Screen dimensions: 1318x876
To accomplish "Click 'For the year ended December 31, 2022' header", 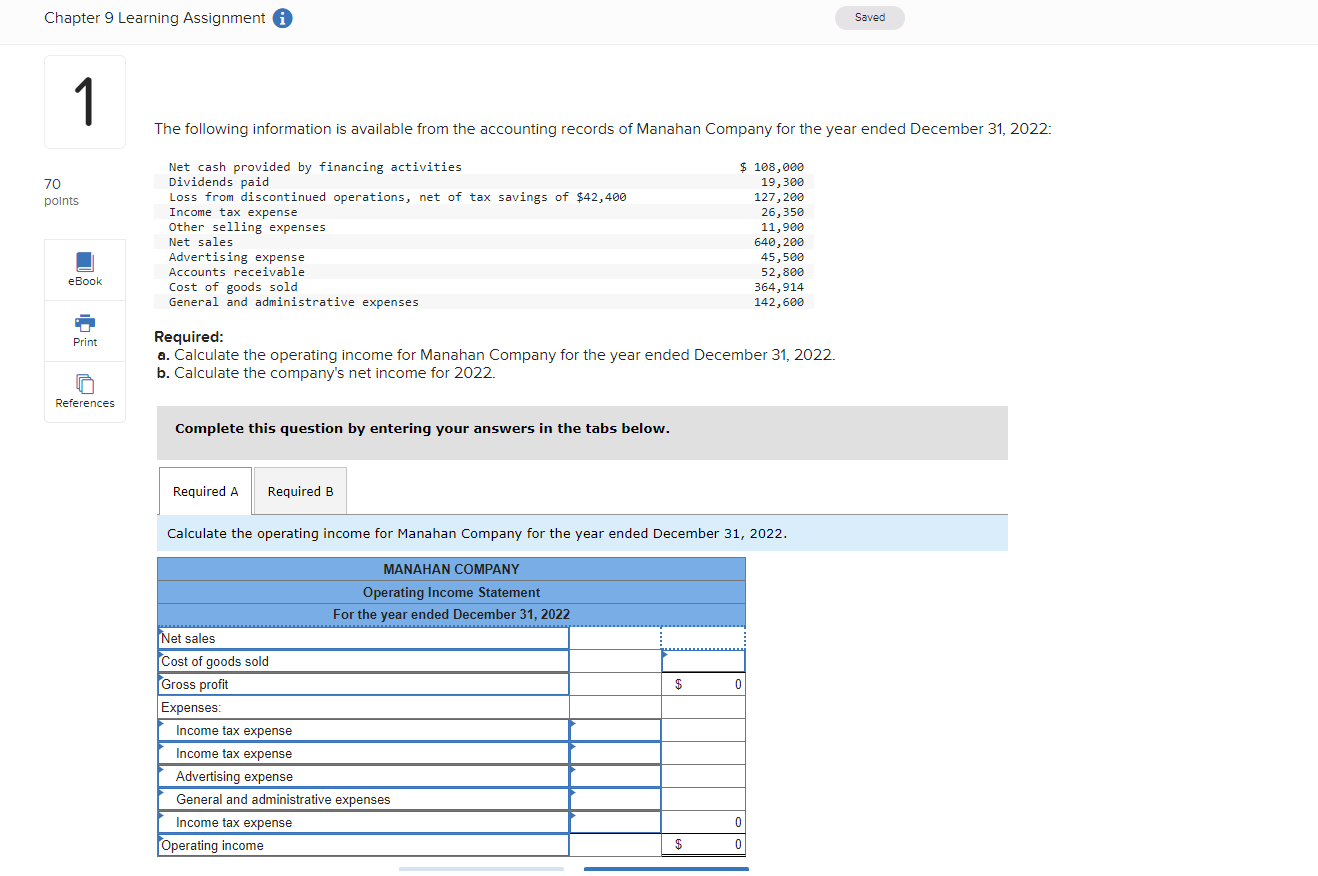I will (x=451, y=614).
